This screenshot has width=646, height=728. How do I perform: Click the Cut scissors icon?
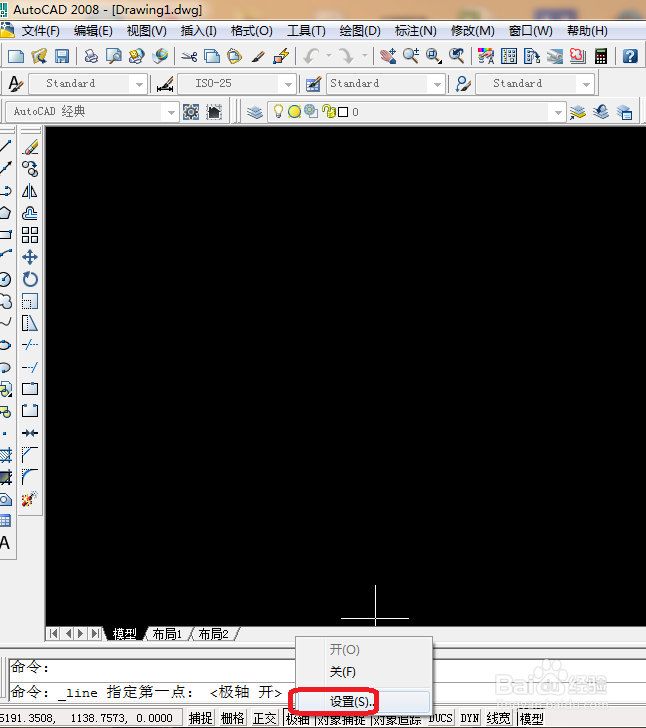tap(189, 57)
